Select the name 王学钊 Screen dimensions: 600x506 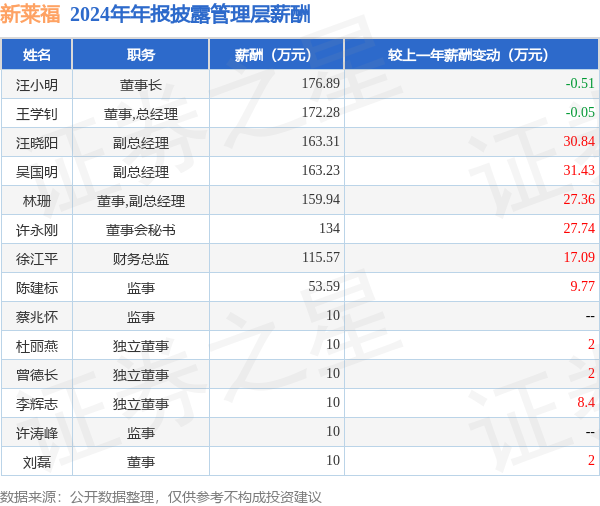(x=37, y=114)
